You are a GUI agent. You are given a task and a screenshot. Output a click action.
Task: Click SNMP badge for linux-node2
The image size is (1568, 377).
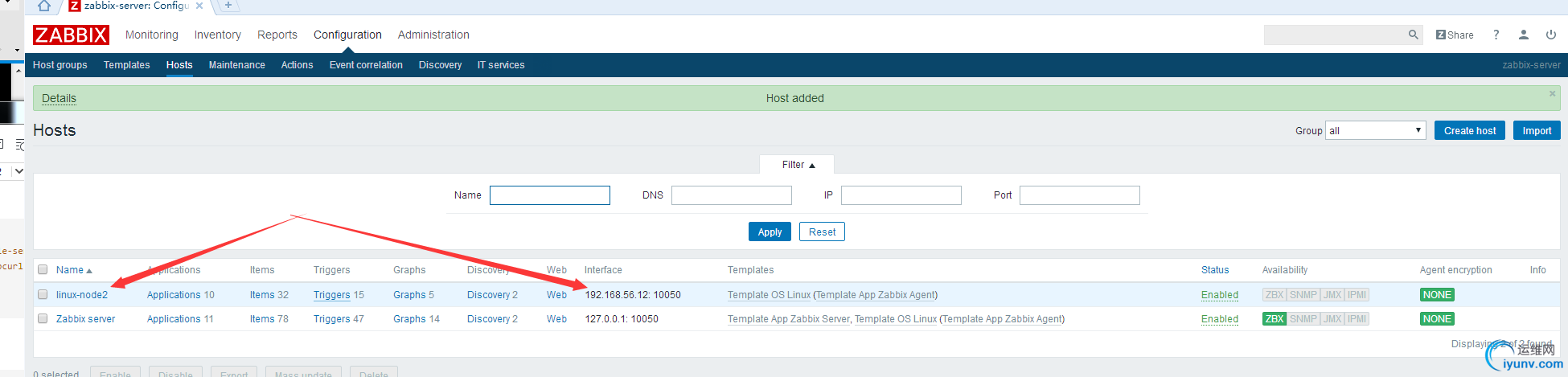click(x=1303, y=295)
